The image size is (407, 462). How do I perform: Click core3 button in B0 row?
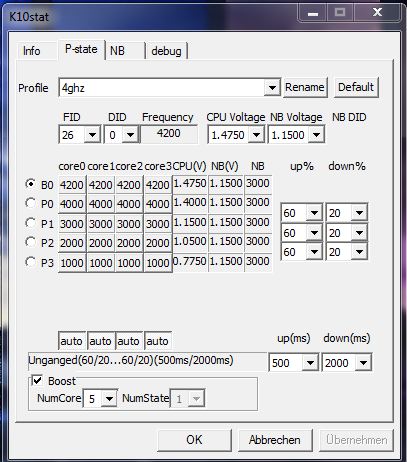point(158,184)
